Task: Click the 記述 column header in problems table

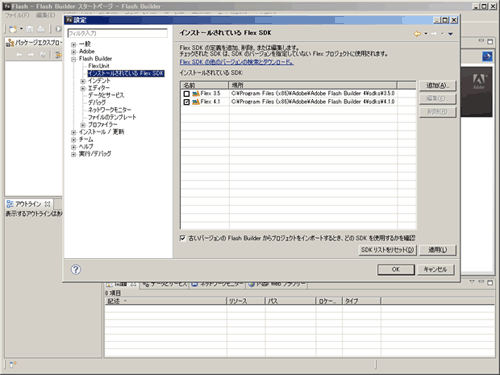Action: (x=166, y=301)
